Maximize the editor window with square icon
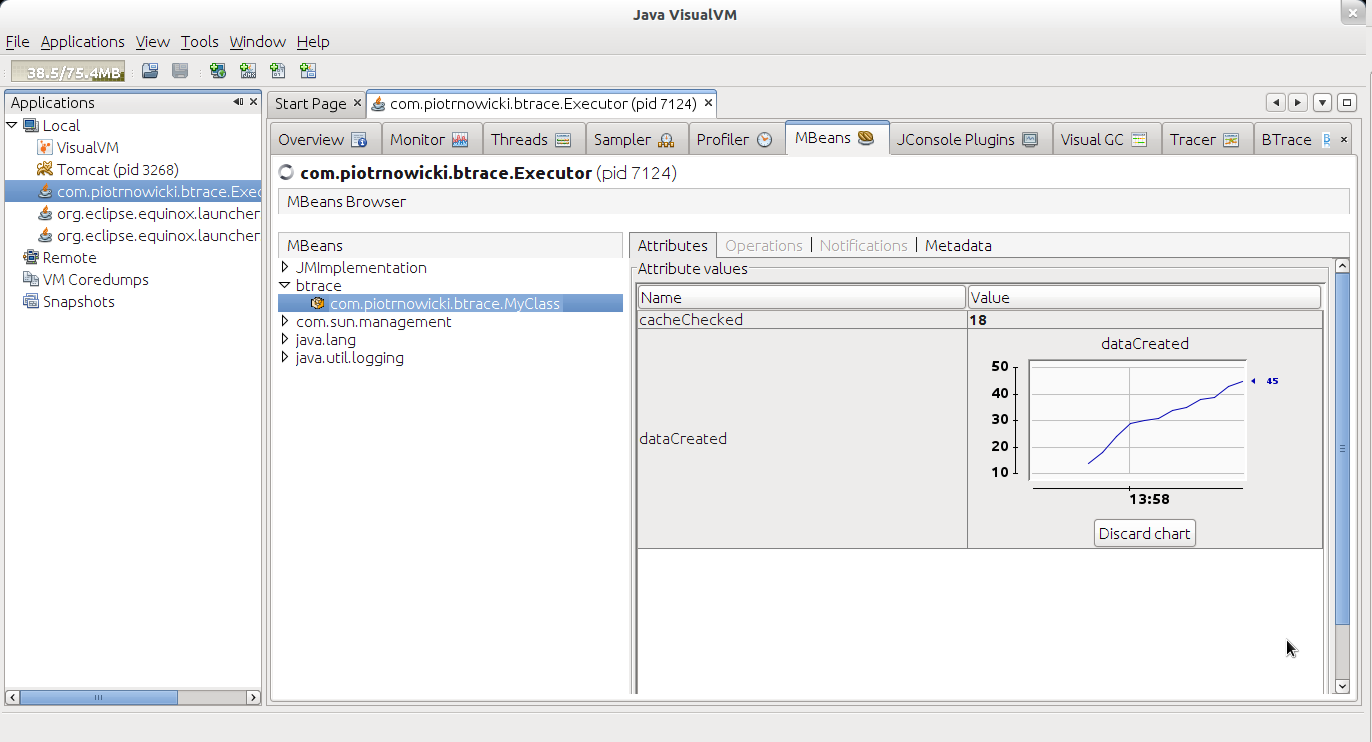Image resolution: width=1372 pixels, height=742 pixels. [1346, 103]
